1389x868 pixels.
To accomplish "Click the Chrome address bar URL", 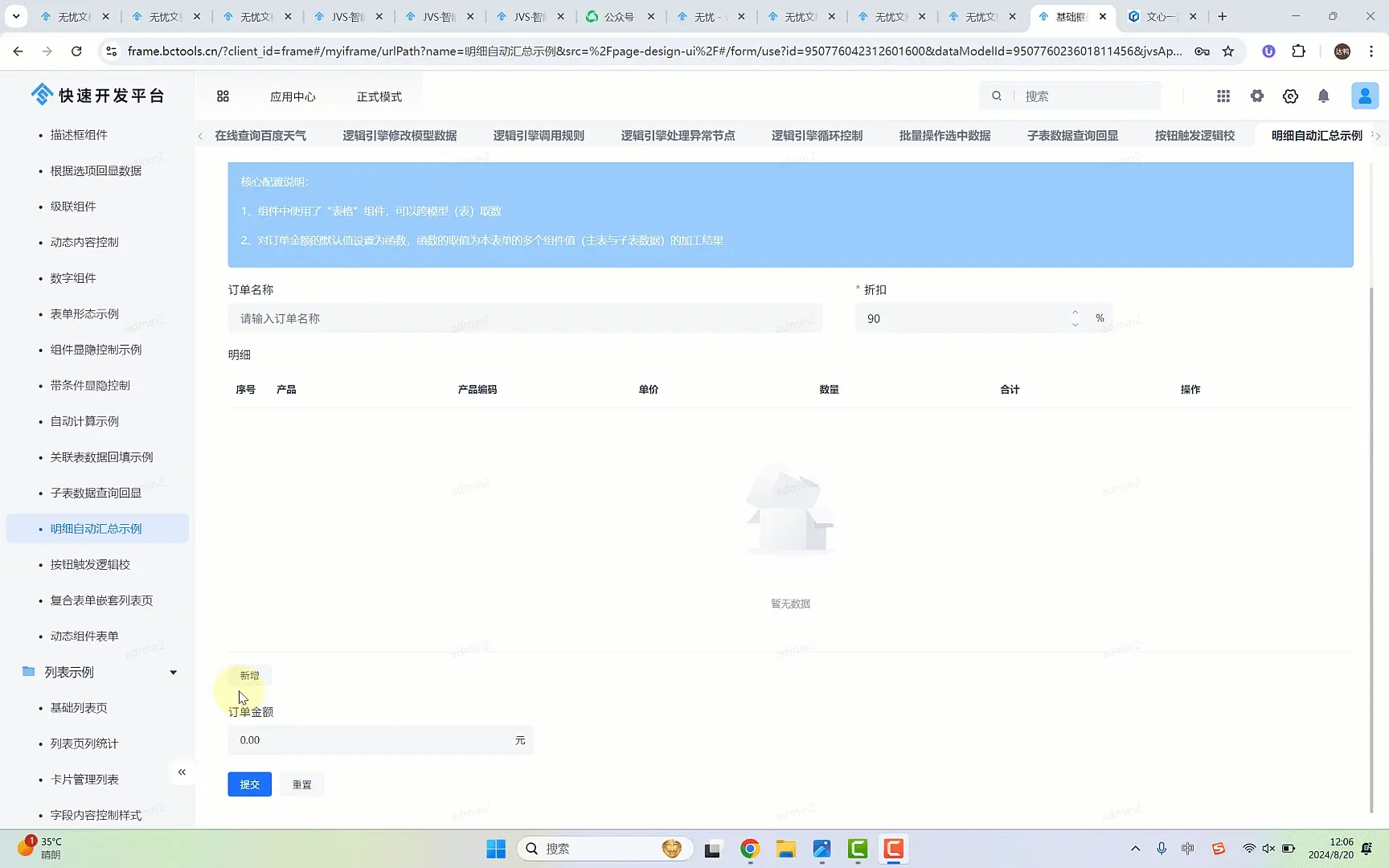I will coord(654,51).
